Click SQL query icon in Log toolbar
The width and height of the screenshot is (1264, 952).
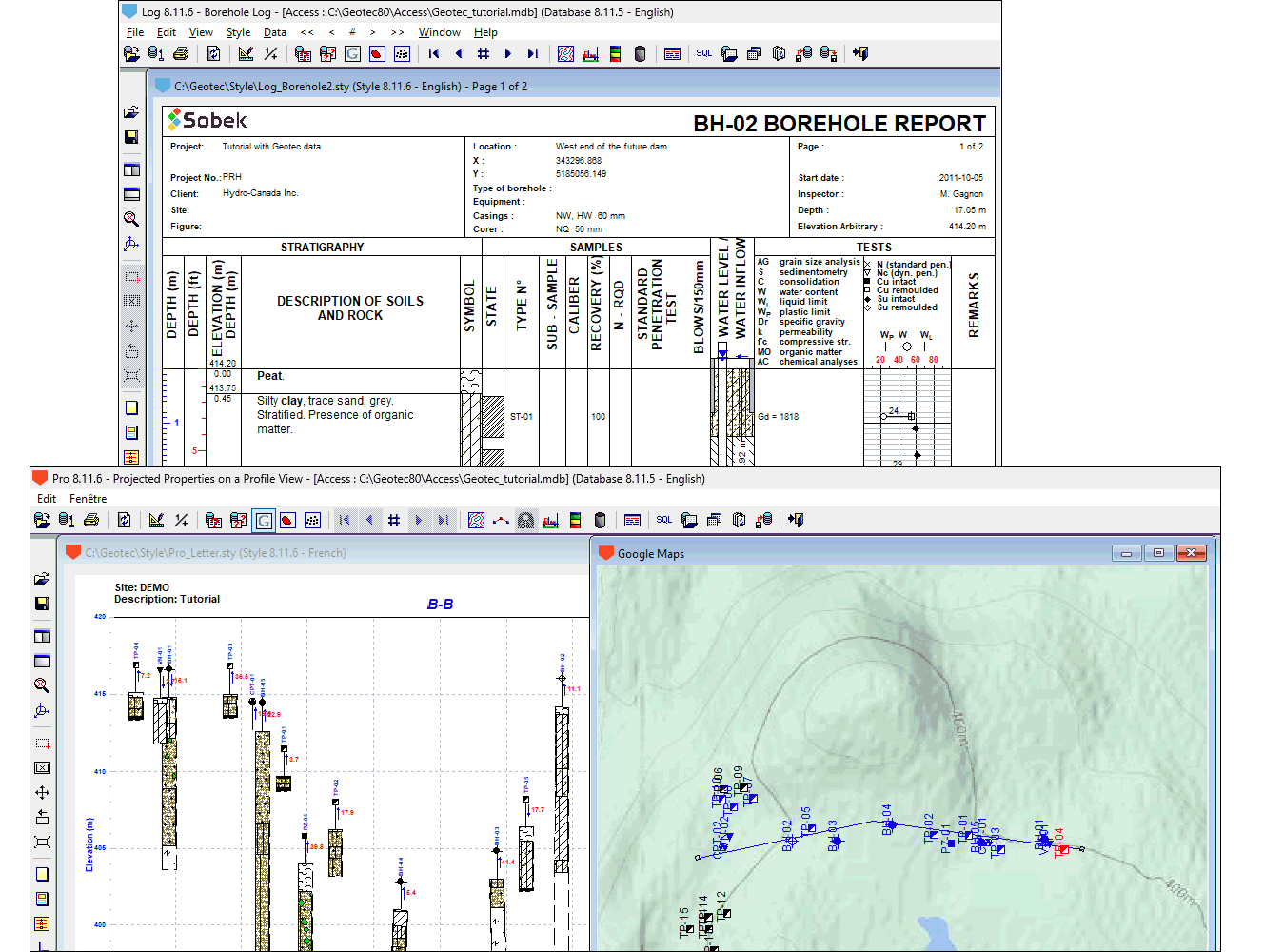[704, 54]
